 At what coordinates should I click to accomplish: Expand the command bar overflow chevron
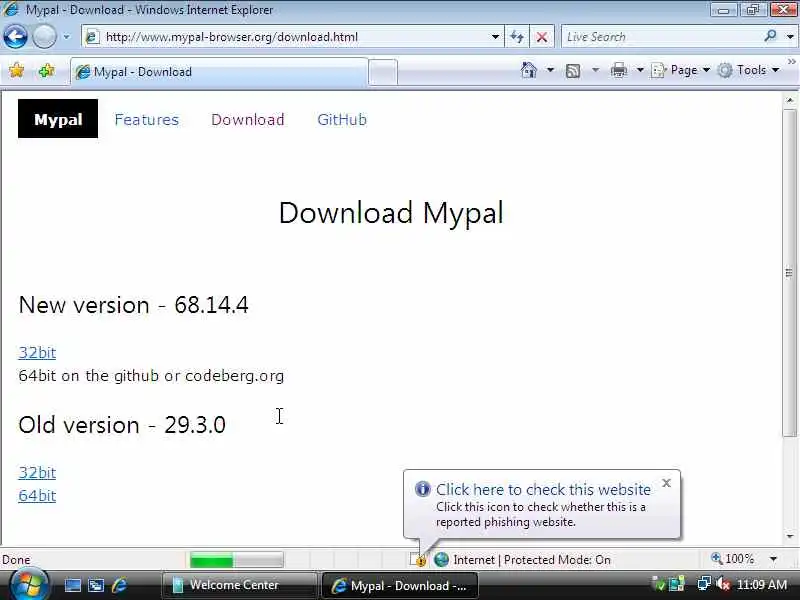click(791, 62)
